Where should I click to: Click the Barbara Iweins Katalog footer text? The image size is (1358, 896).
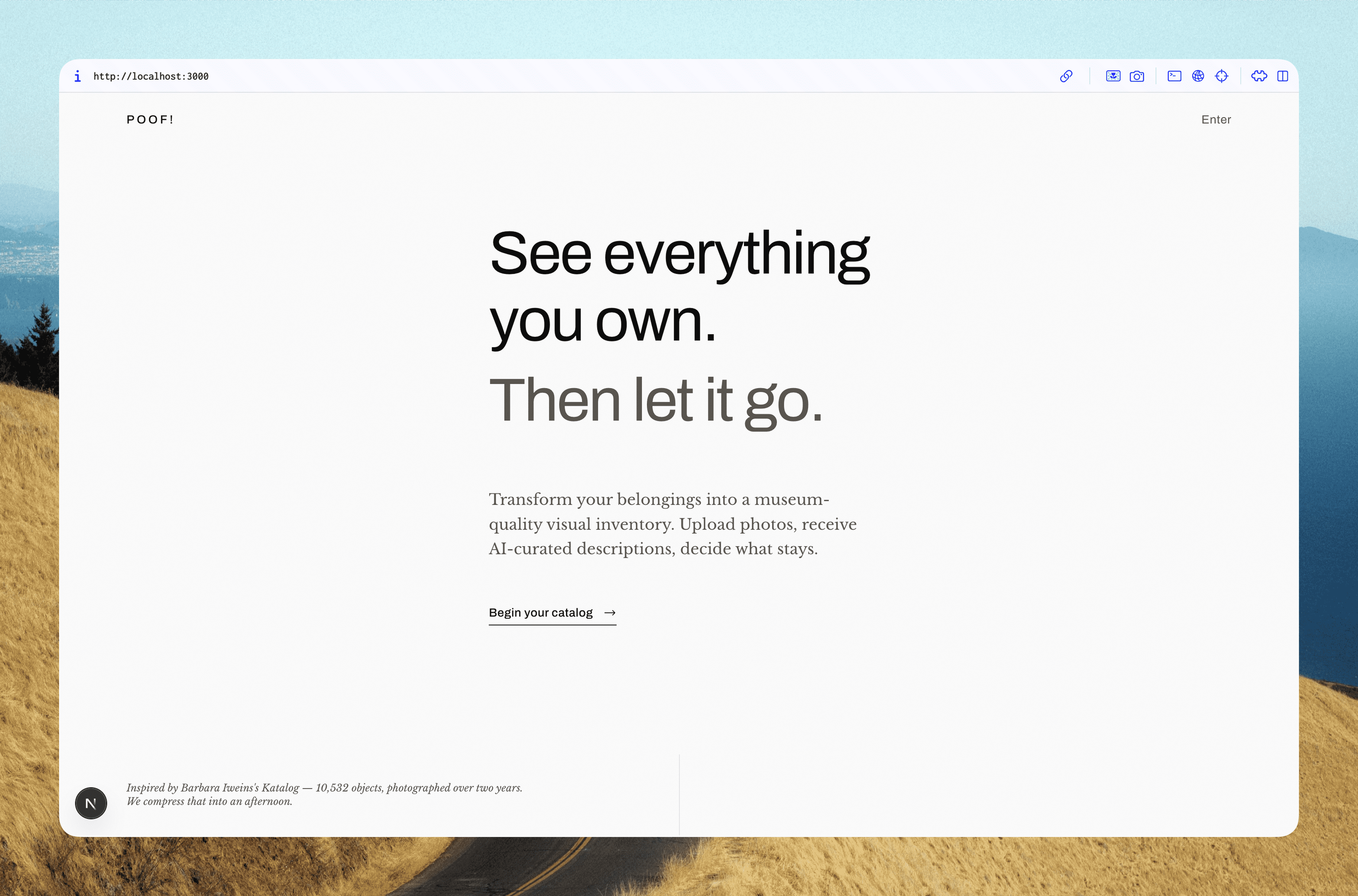click(x=324, y=794)
